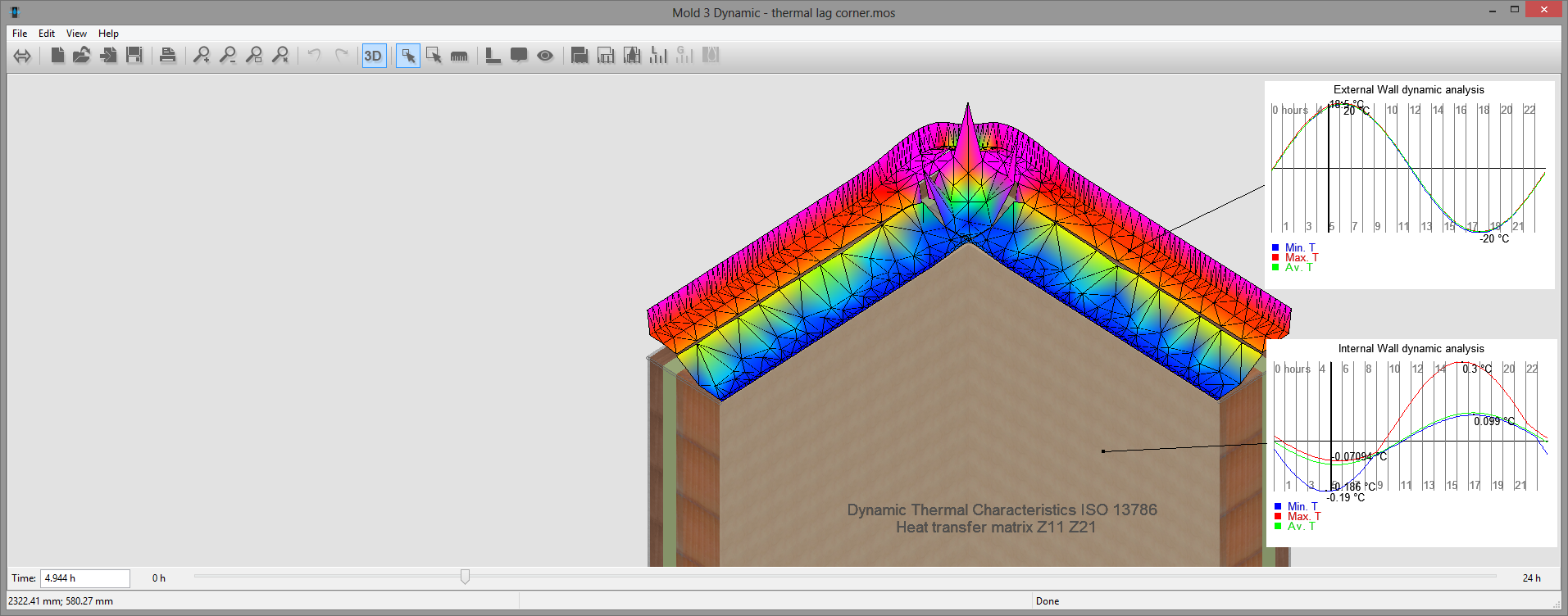The height and width of the screenshot is (616, 1568).
Task: Select the ruler measure tool
Action: point(459,56)
